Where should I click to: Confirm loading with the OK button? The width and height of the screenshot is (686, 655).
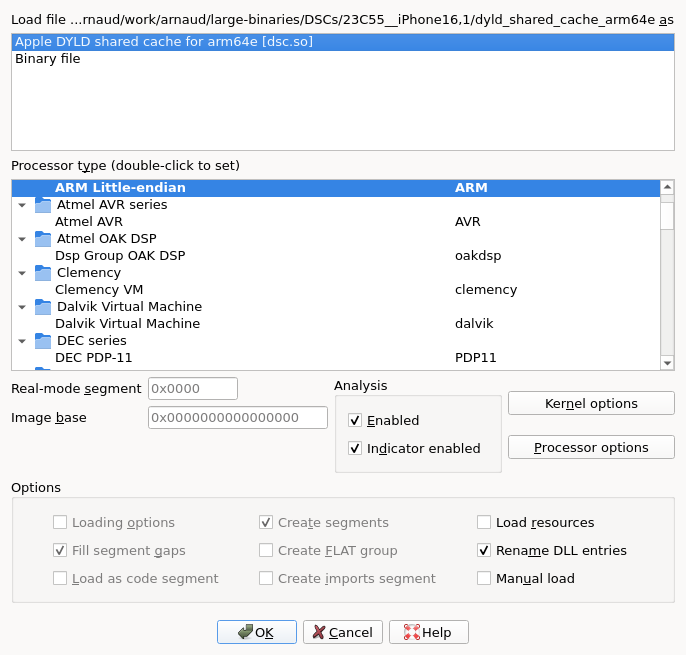coord(257,632)
